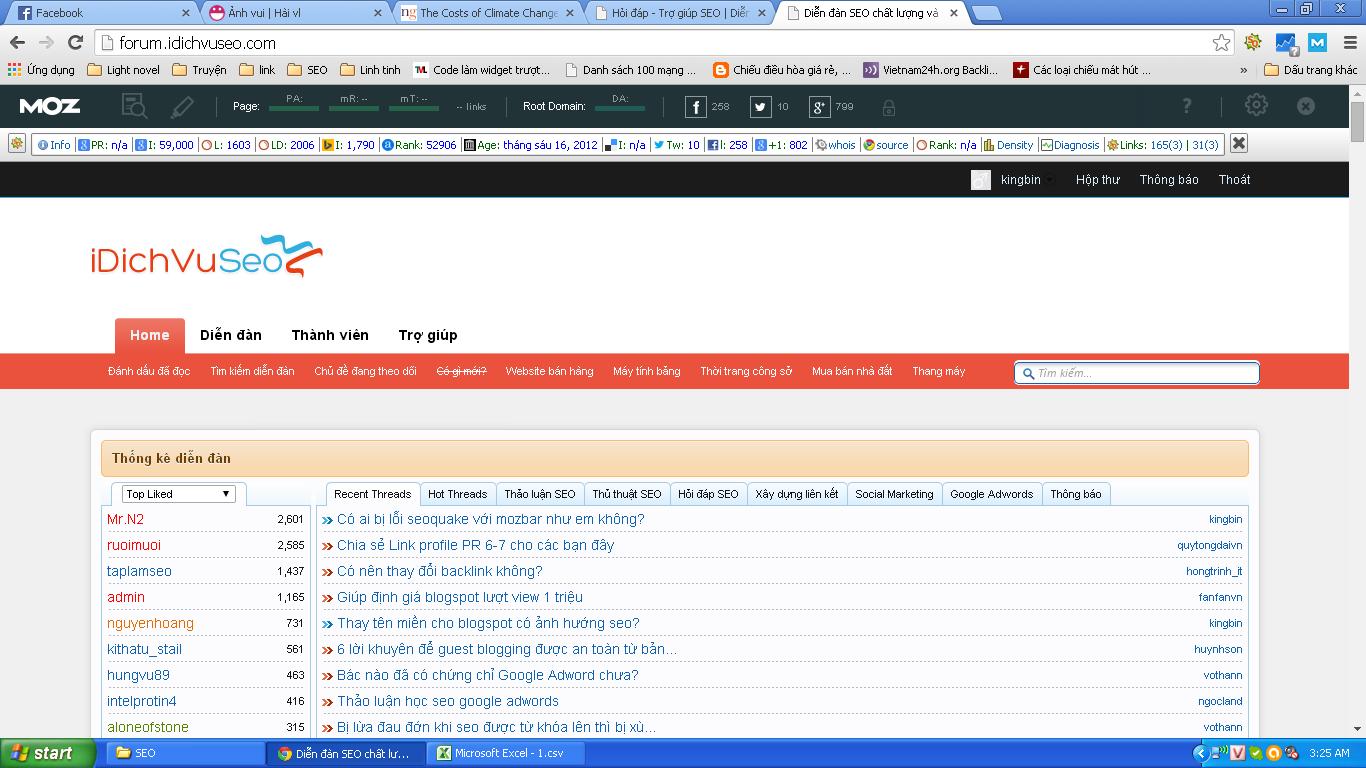The image size is (1366, 768).
Task: Open the Apps (Ứng dụng) bookmarks shortcut
Action: (x=41, y=70)
